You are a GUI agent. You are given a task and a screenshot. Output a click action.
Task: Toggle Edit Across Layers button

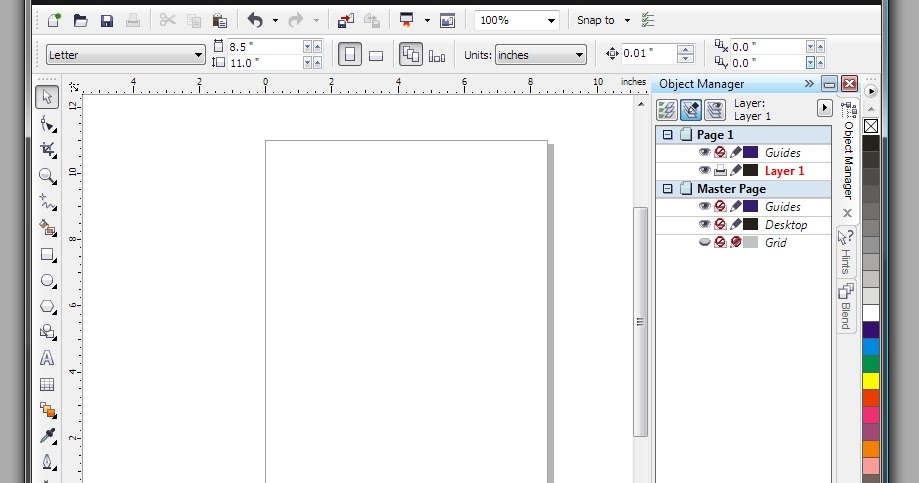tap(690, 110)
